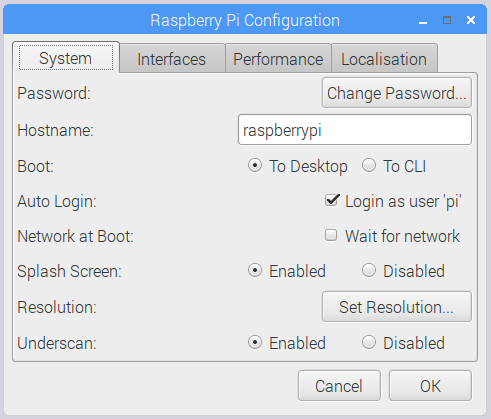Select the Localisation tab
Viewport: 491px width, 419px height.
pyautogui.click(x=384, y=59)
